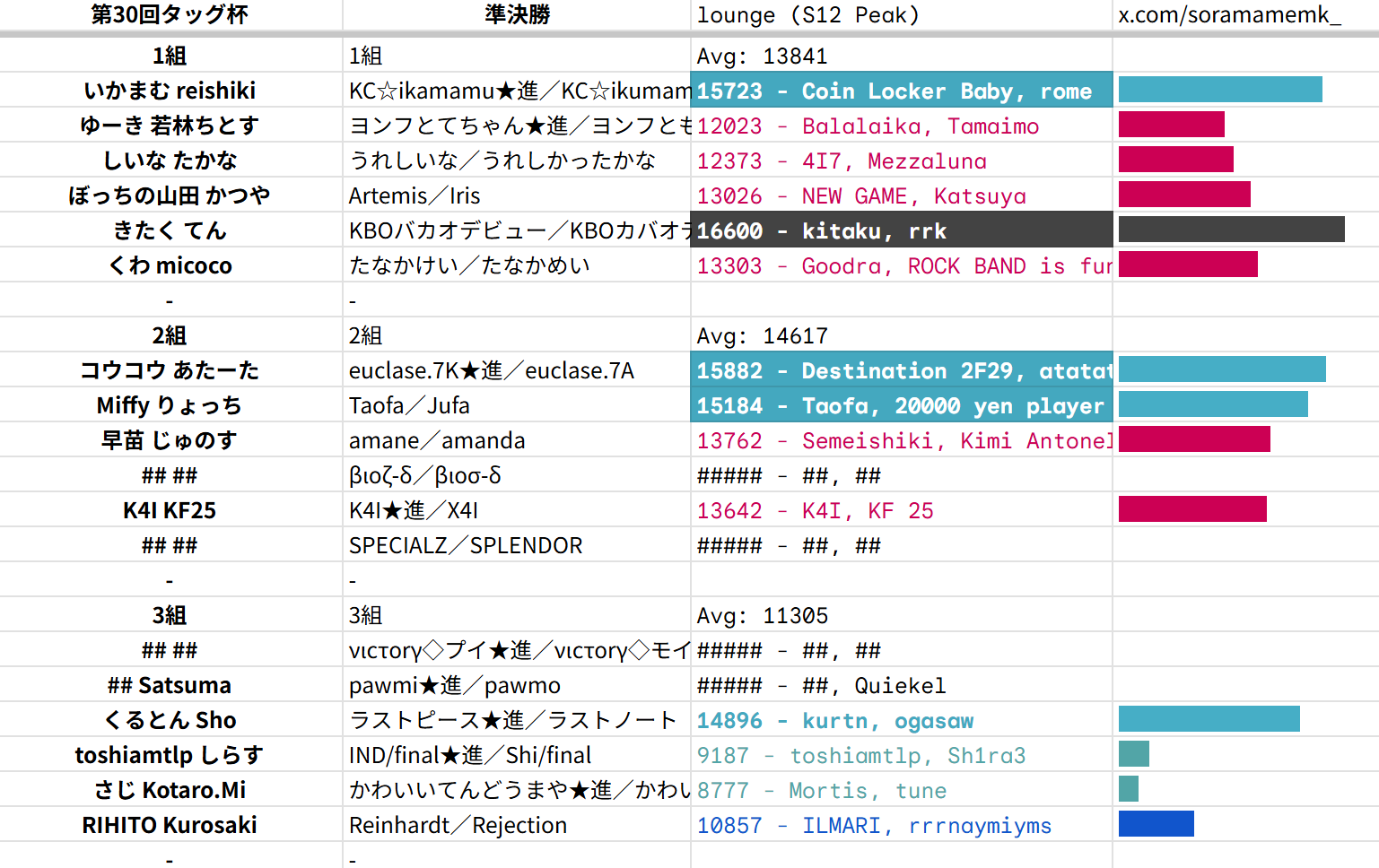
Task: Click the Avg: 14617 cell
Action: [902, 335]
